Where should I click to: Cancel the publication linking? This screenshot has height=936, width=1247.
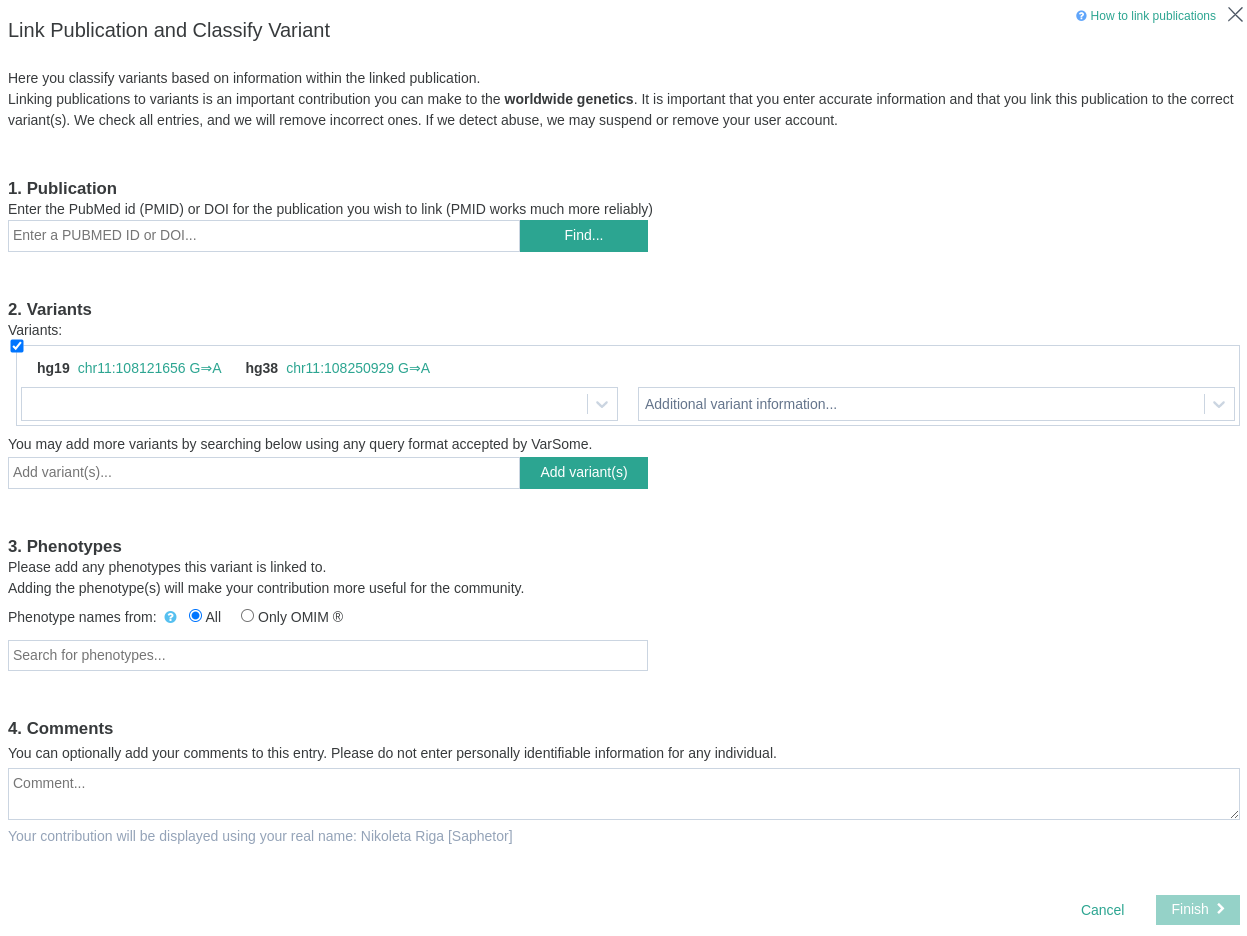click(x=1102, y=910)
